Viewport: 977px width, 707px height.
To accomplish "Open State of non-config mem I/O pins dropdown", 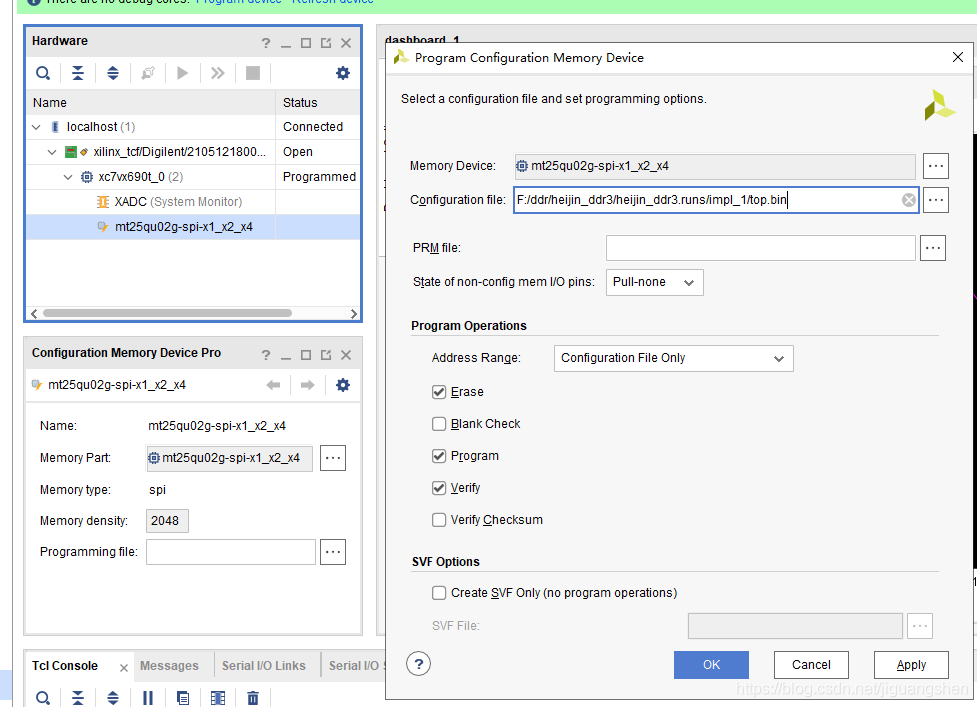I will coord(654,282).
